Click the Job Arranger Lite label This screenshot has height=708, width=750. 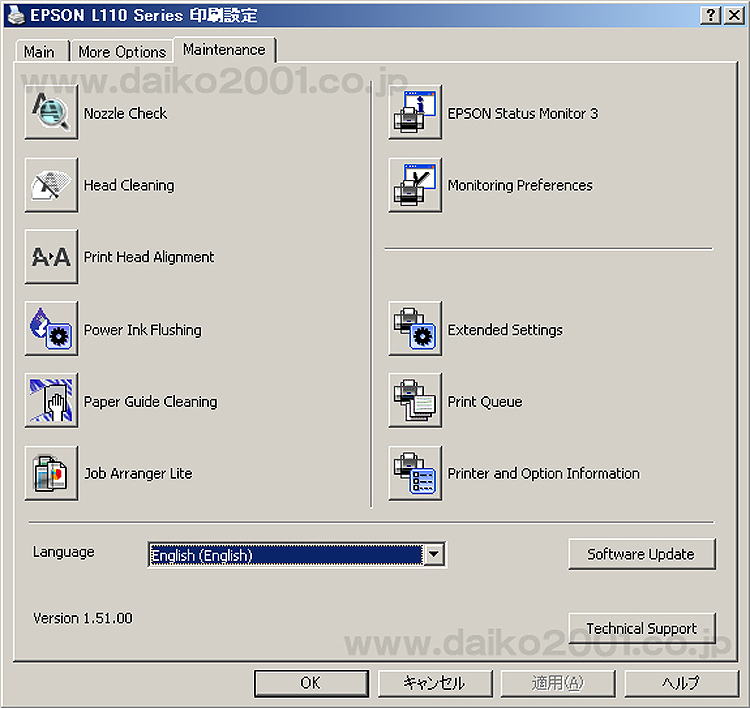[138, 473]
